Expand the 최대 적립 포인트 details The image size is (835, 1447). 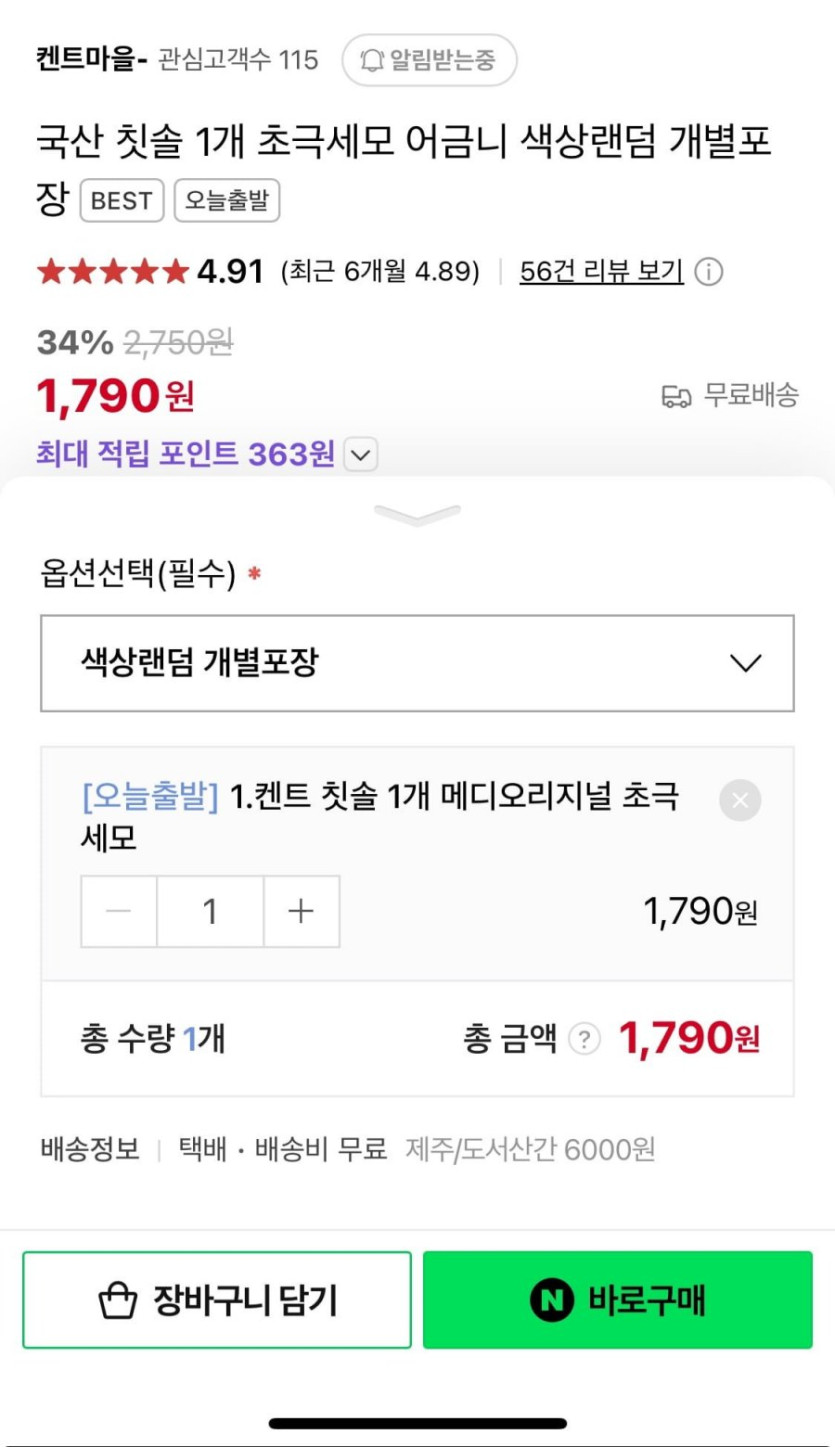[x=360, y=456]
